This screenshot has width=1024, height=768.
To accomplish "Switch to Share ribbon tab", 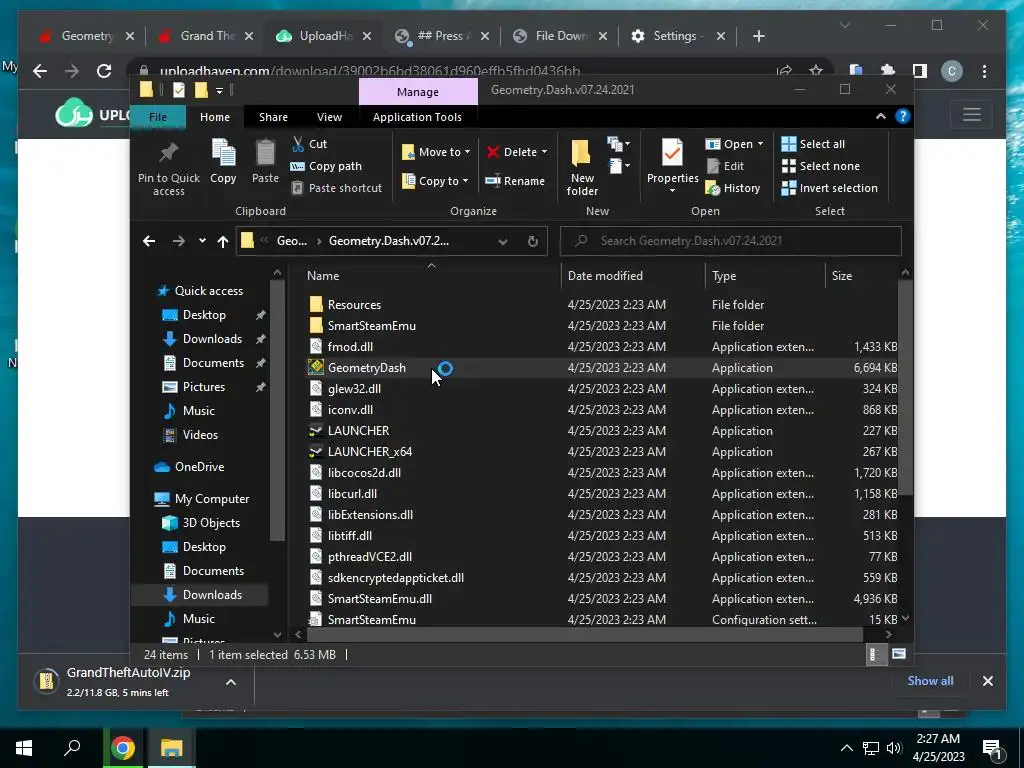I will pyautogui.click(x=273, y=117).
